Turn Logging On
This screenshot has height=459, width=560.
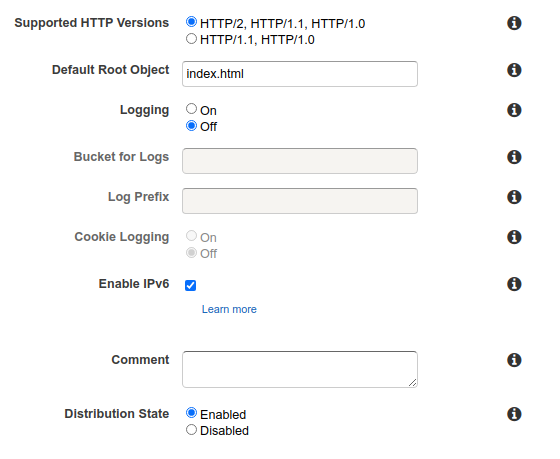(x=191, y=109)
